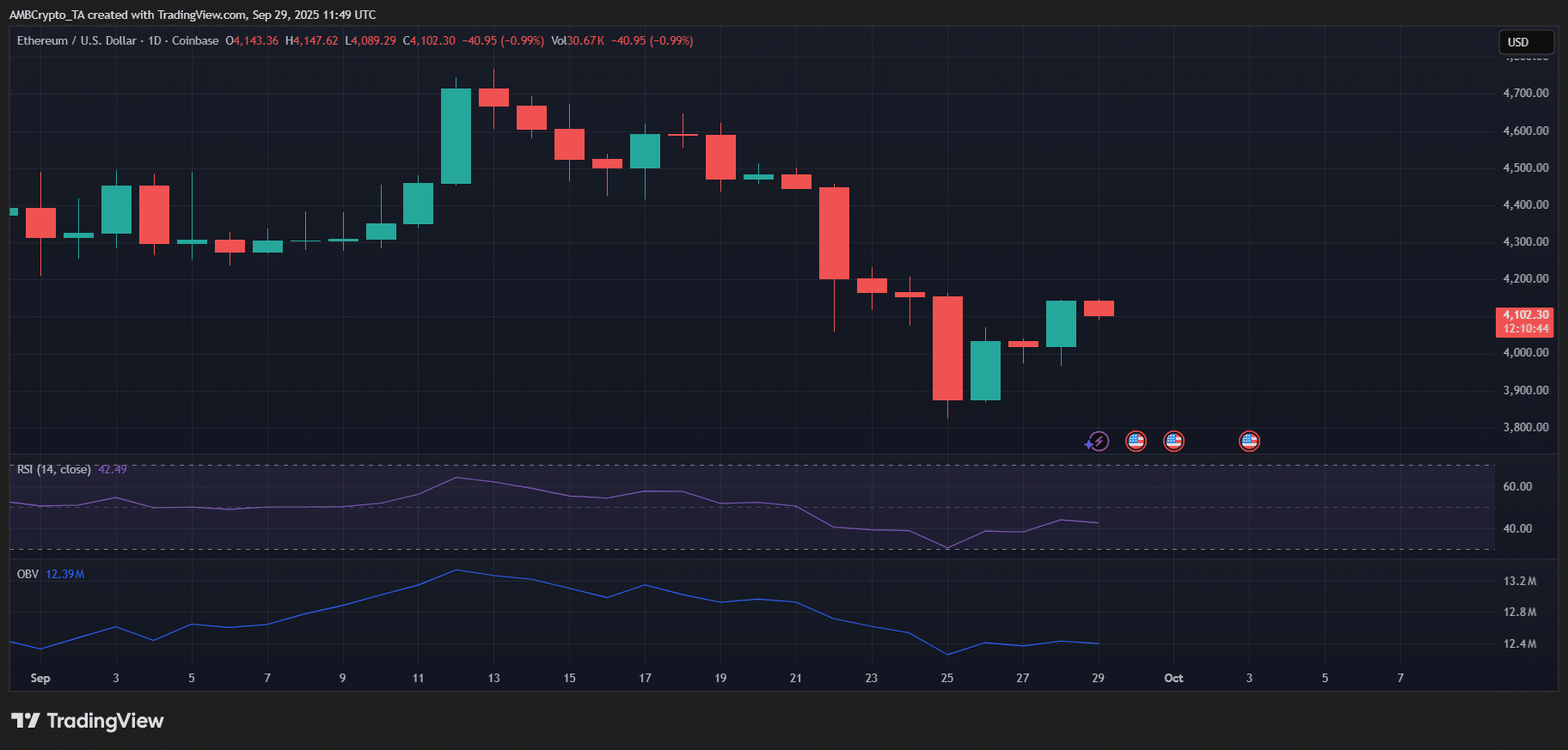Select the OBV indicator label
The height and width of the screenshot is (750, 1568).
28,574
